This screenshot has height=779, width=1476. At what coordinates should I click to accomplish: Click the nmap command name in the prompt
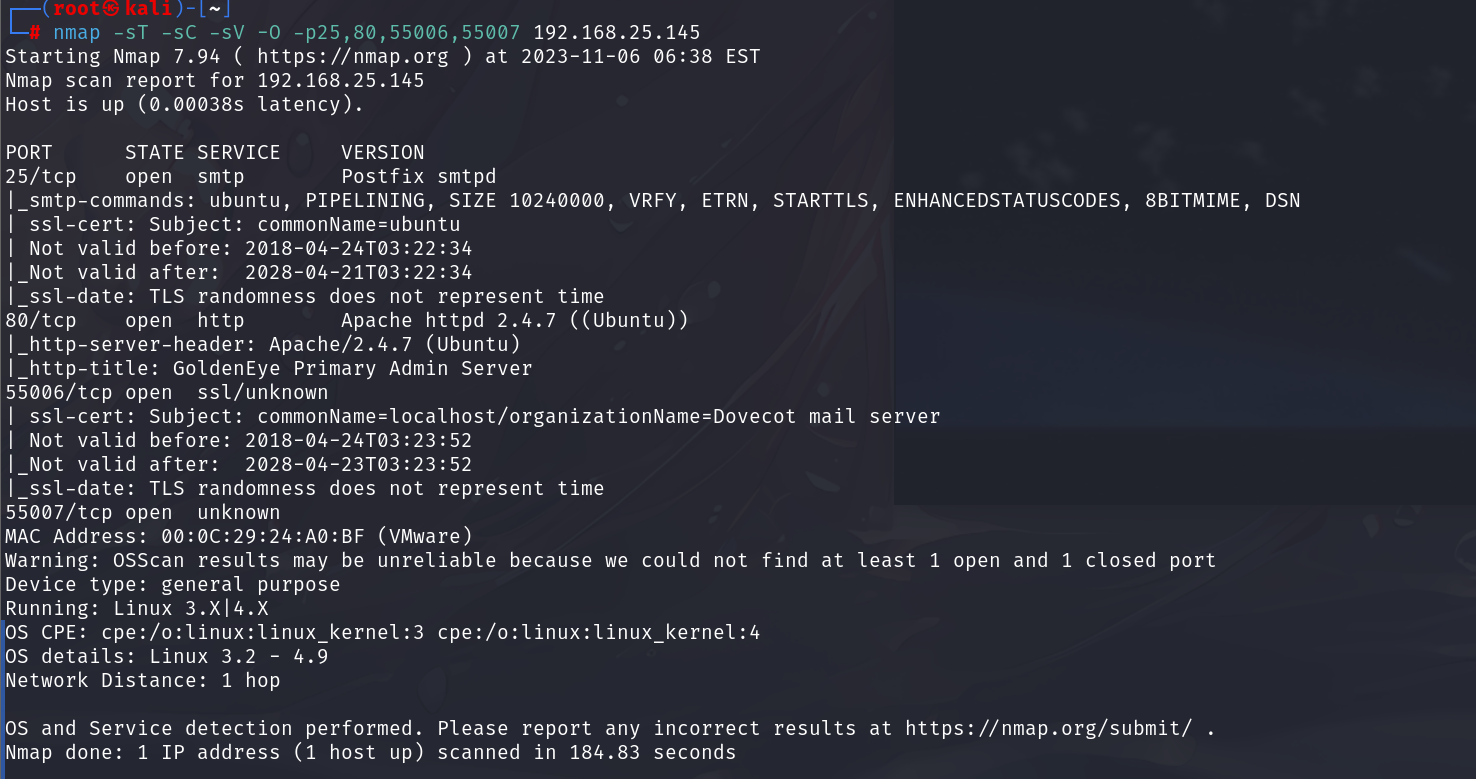tap(77, 33)
